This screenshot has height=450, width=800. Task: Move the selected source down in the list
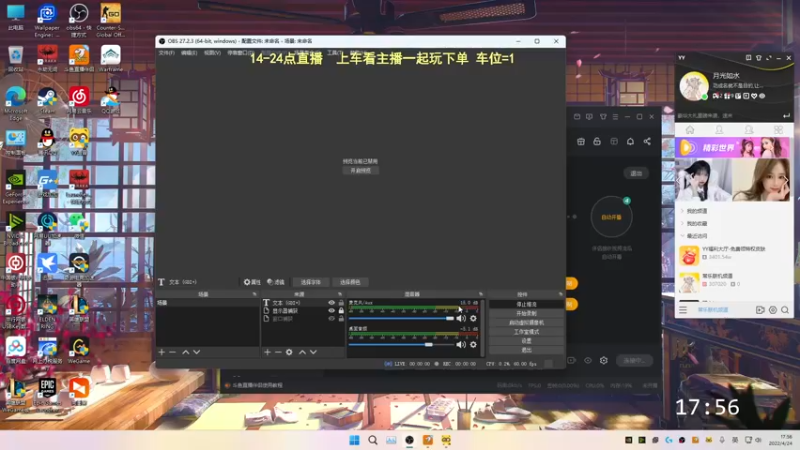tap(313, 352)
